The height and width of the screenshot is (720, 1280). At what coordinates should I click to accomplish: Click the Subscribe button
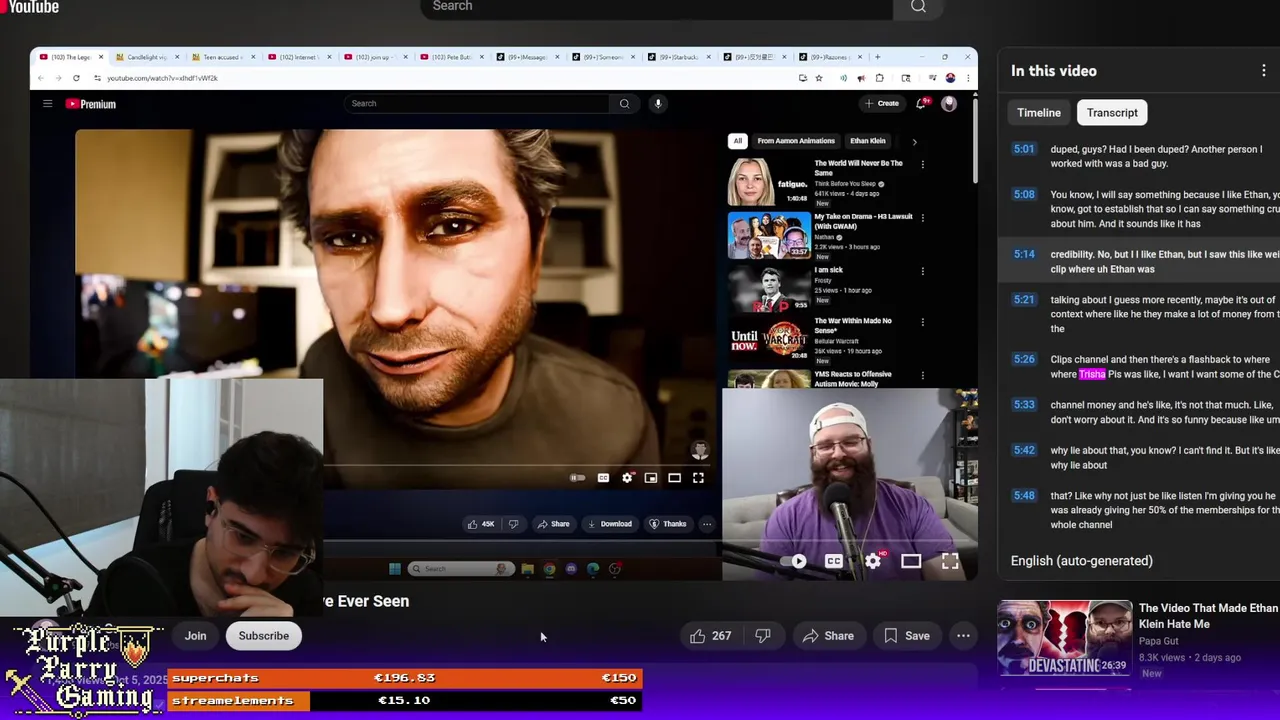click(264, 636)
